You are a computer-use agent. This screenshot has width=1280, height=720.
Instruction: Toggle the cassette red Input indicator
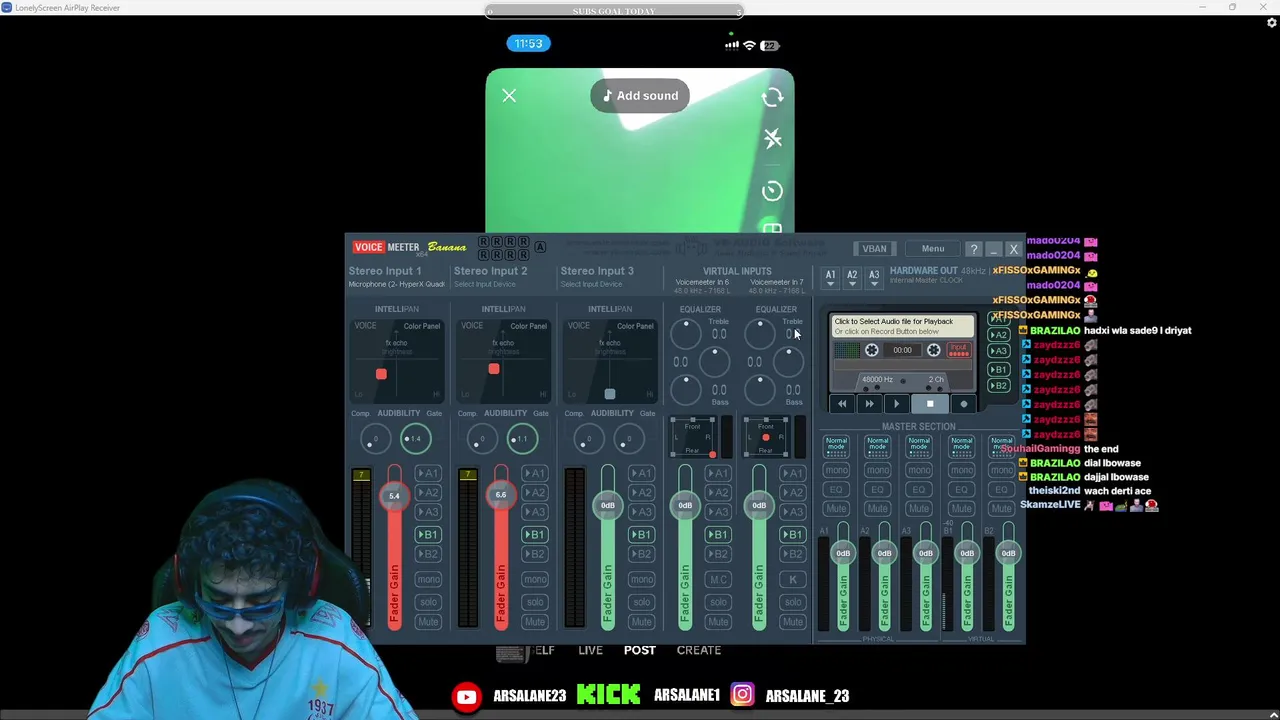(959, 350)
